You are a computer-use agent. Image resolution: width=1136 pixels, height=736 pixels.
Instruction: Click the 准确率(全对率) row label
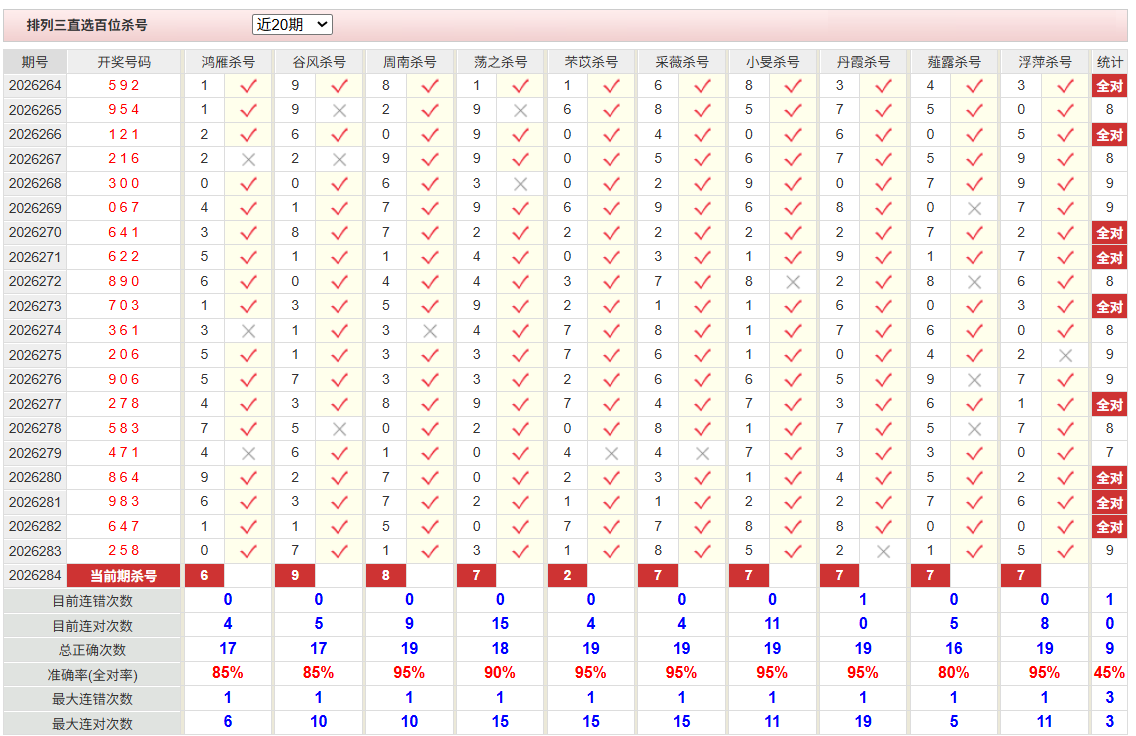pyautogui.click(x=92, y=674)
